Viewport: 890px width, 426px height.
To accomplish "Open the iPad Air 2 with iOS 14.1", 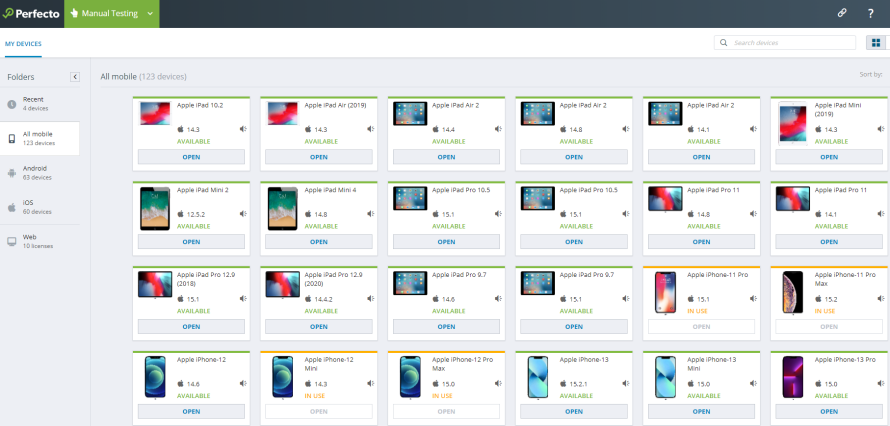I will point(702,157).
